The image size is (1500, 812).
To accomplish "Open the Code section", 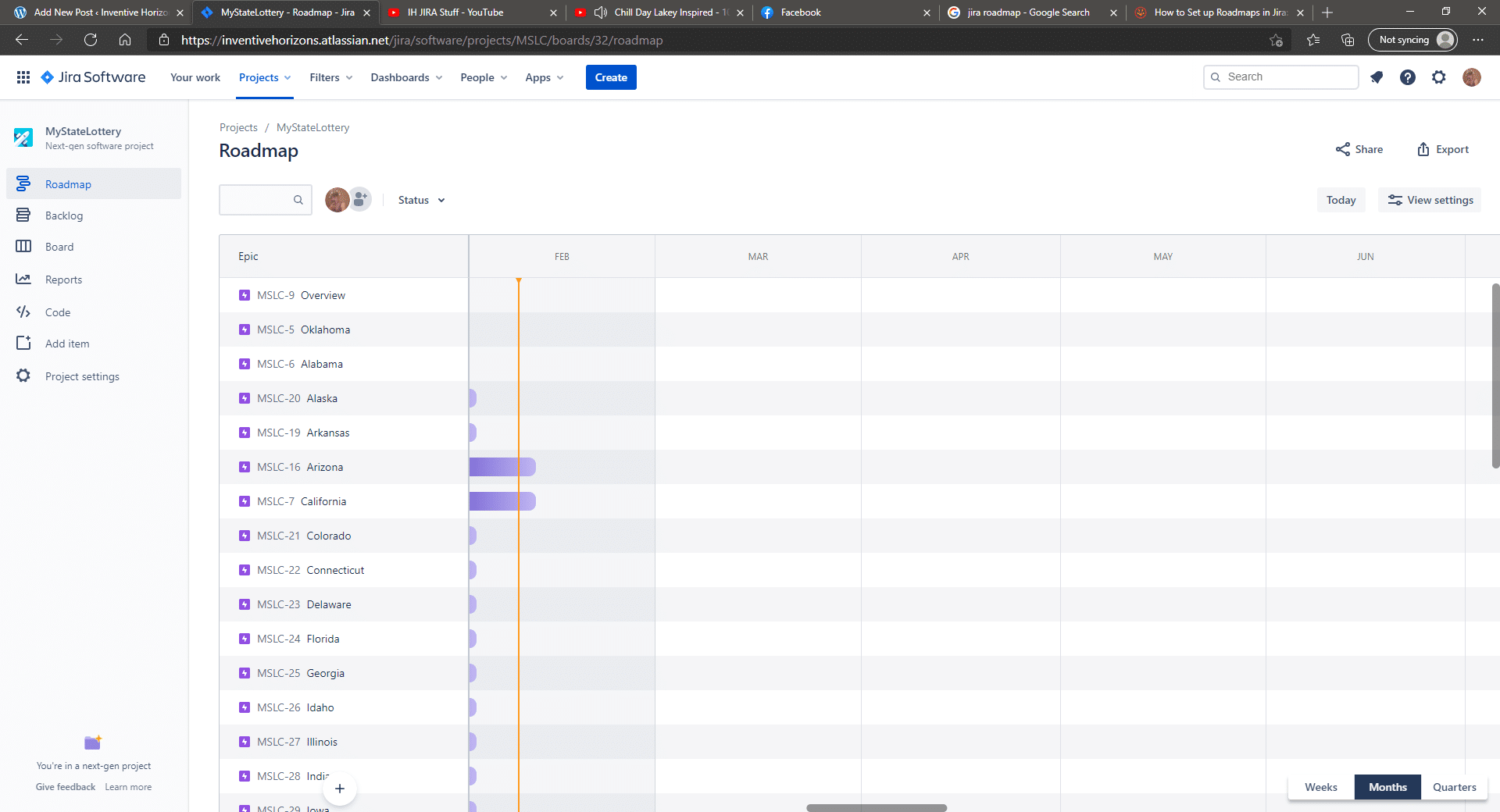I will [55, 312].
